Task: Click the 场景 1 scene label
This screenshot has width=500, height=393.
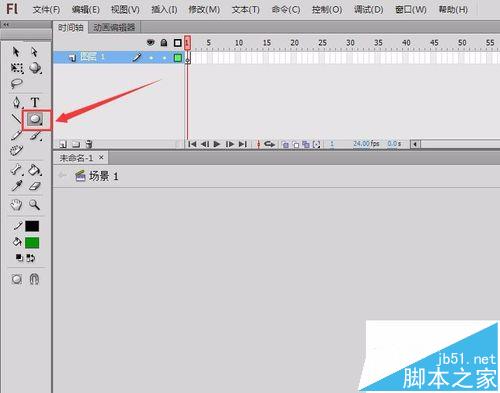Action: 104,176
